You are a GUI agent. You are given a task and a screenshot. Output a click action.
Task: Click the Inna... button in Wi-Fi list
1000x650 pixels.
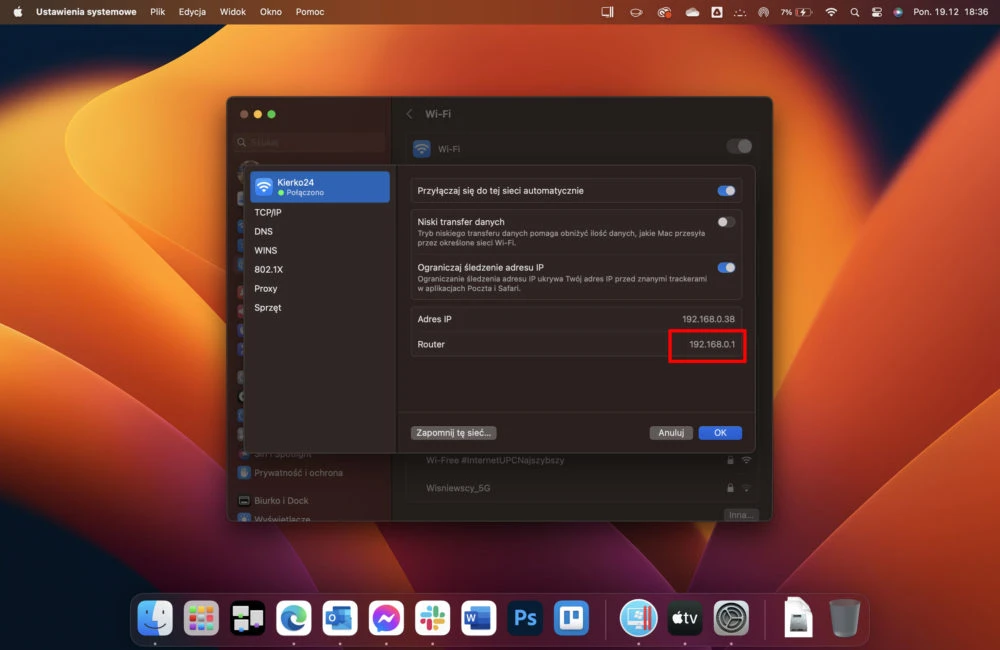click(741, 515)
